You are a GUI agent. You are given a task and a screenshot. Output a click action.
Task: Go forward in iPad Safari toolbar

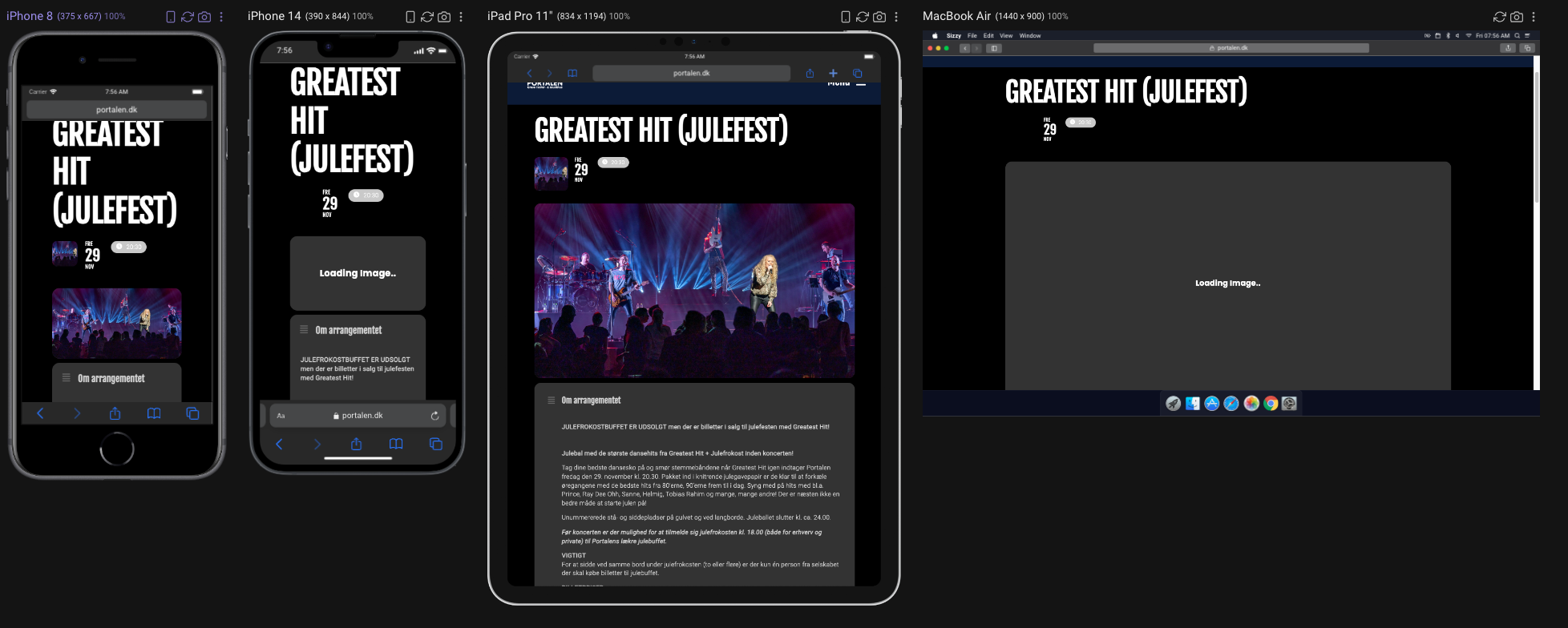click(549, 73)
